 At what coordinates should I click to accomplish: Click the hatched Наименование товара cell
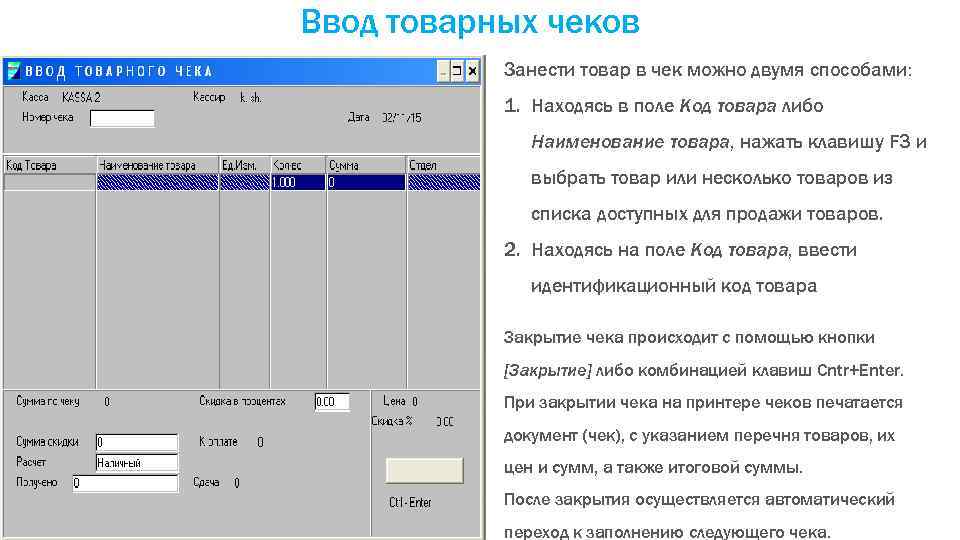(x=157, y=182)
